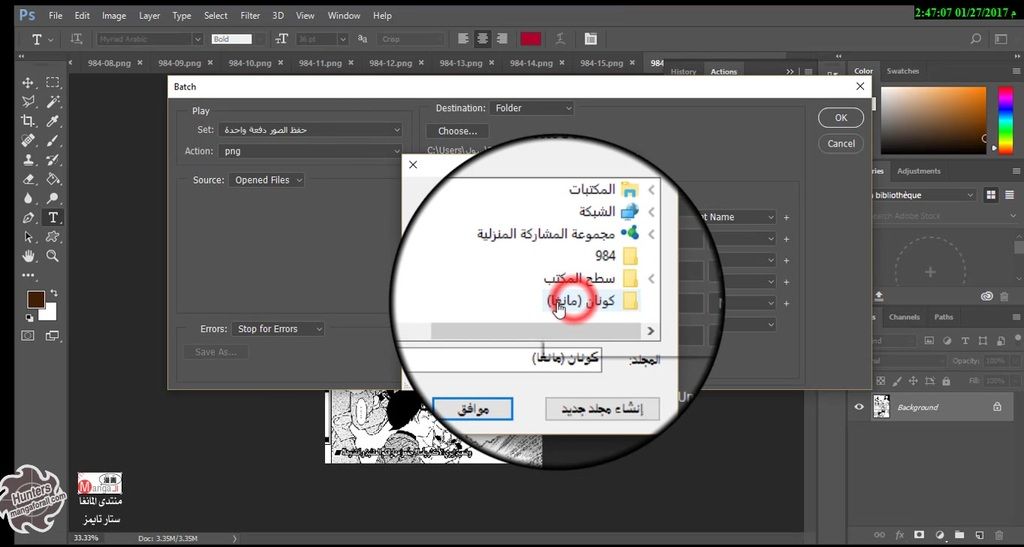Select the Brush tool
Image resolution: width=1024 pixels, height=547 pixels.
coord(53,140)
